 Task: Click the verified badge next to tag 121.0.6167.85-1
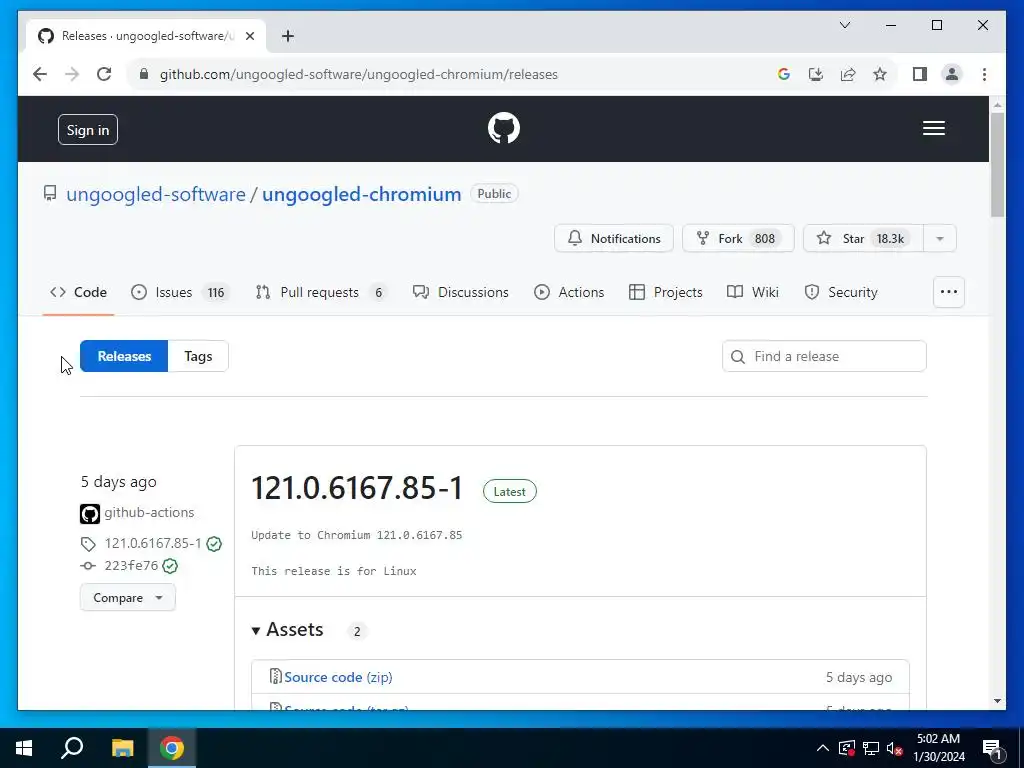[214, 543]
